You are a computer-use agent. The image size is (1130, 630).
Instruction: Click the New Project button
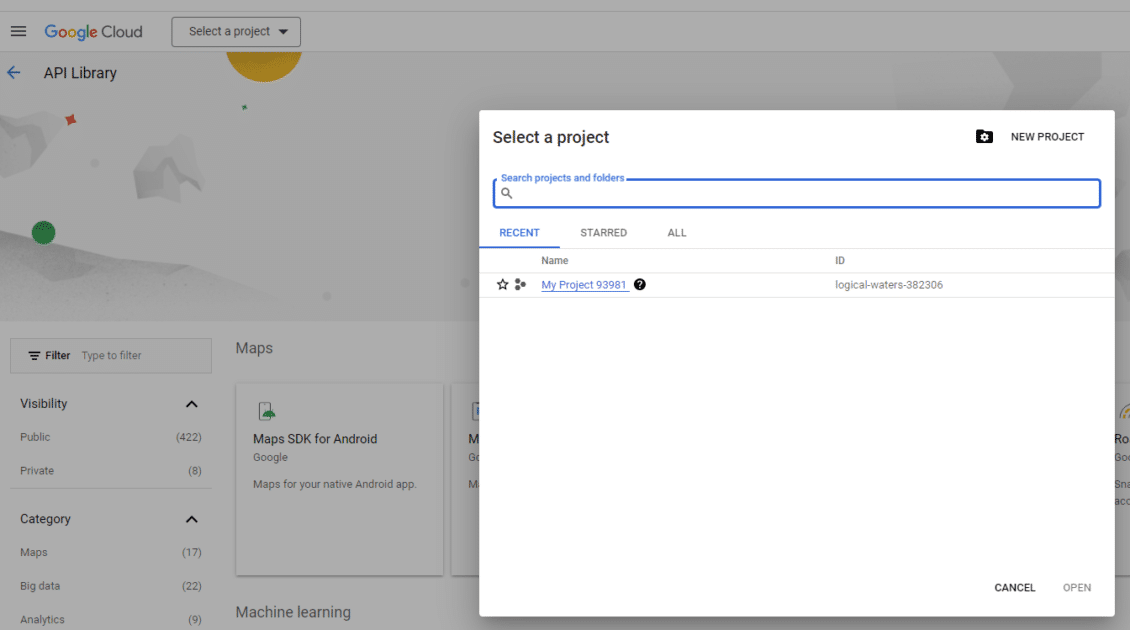(x=1046, y=137)
